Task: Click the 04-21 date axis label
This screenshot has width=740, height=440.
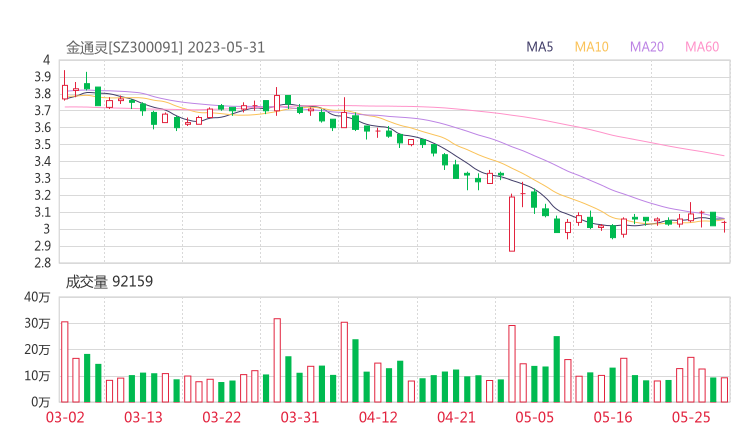Action: (456, 417)
